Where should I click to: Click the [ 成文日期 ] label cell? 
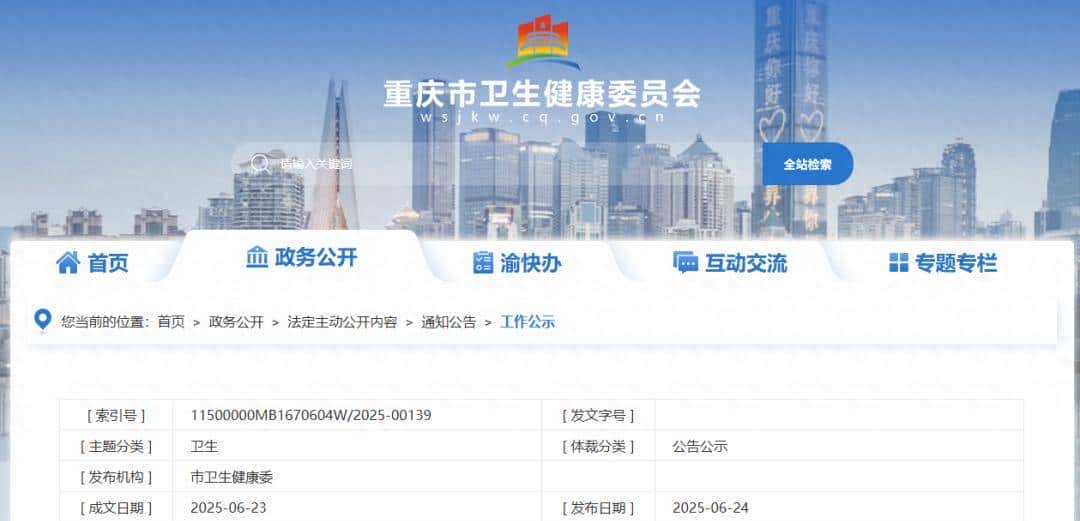(116, 507)
